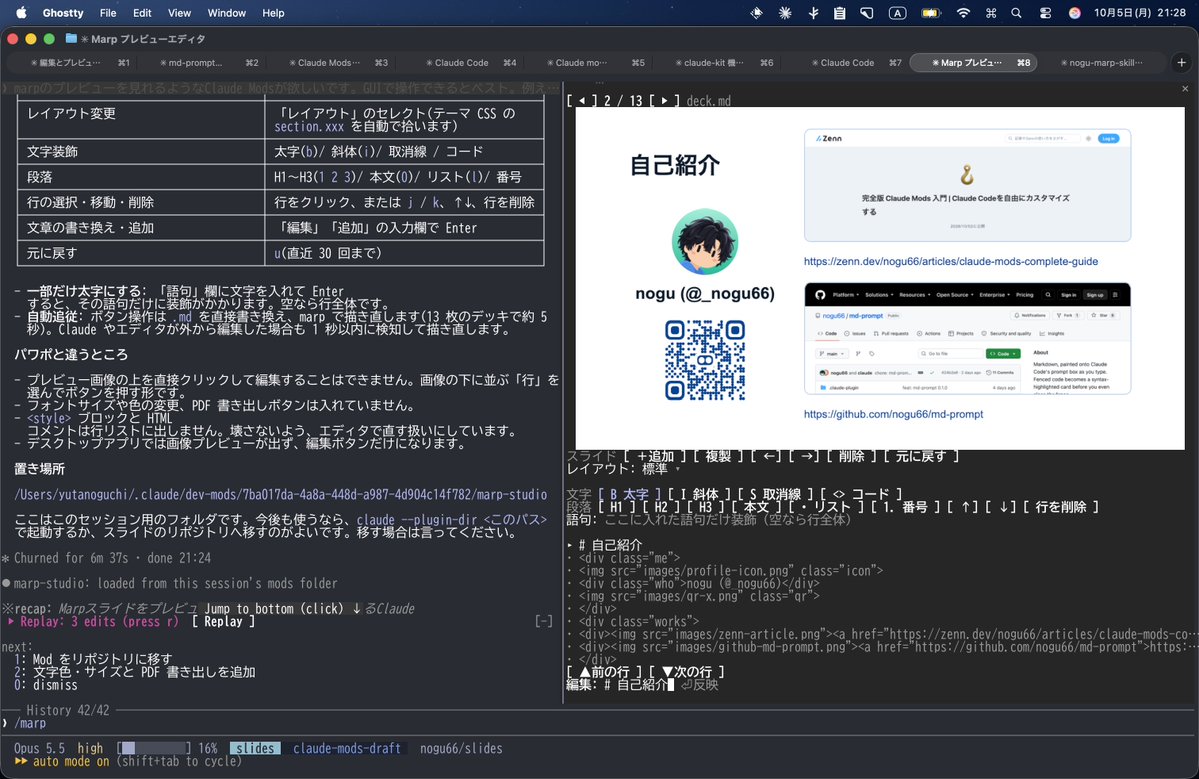Screen dimensions: 1199x779
Task: Open the Apple menu
Action: click(21, 12)
